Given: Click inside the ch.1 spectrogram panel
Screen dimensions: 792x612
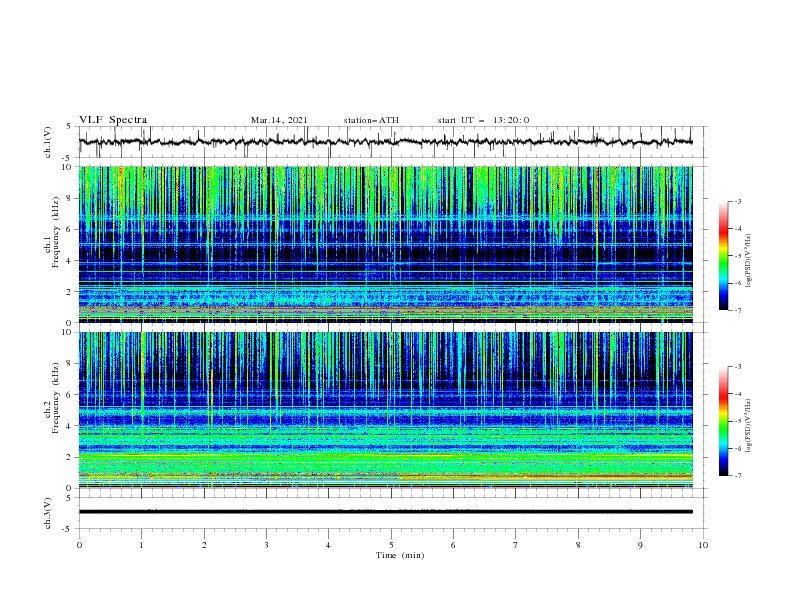Looking at the screenshot, I should pos(385,244).
